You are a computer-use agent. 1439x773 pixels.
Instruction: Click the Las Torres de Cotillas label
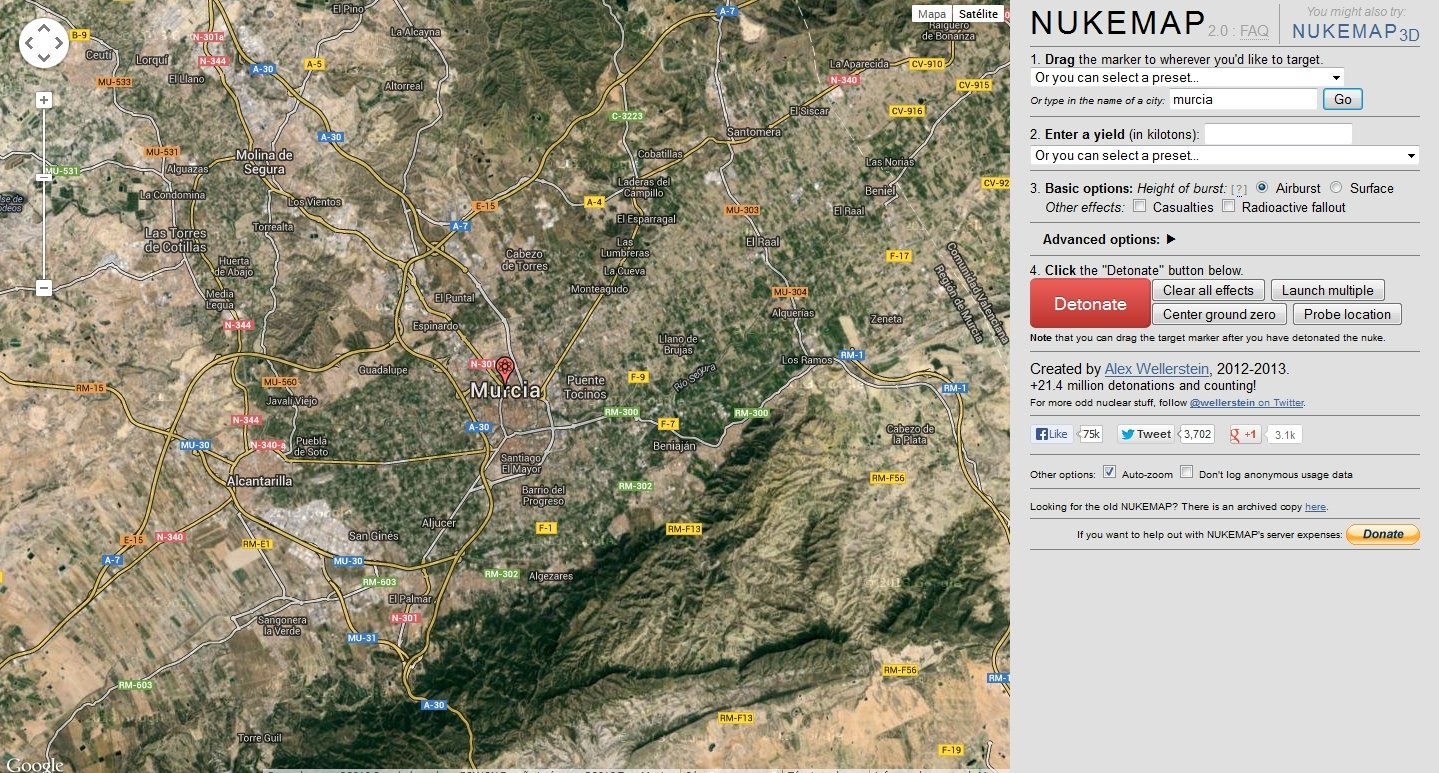point(176,240)
